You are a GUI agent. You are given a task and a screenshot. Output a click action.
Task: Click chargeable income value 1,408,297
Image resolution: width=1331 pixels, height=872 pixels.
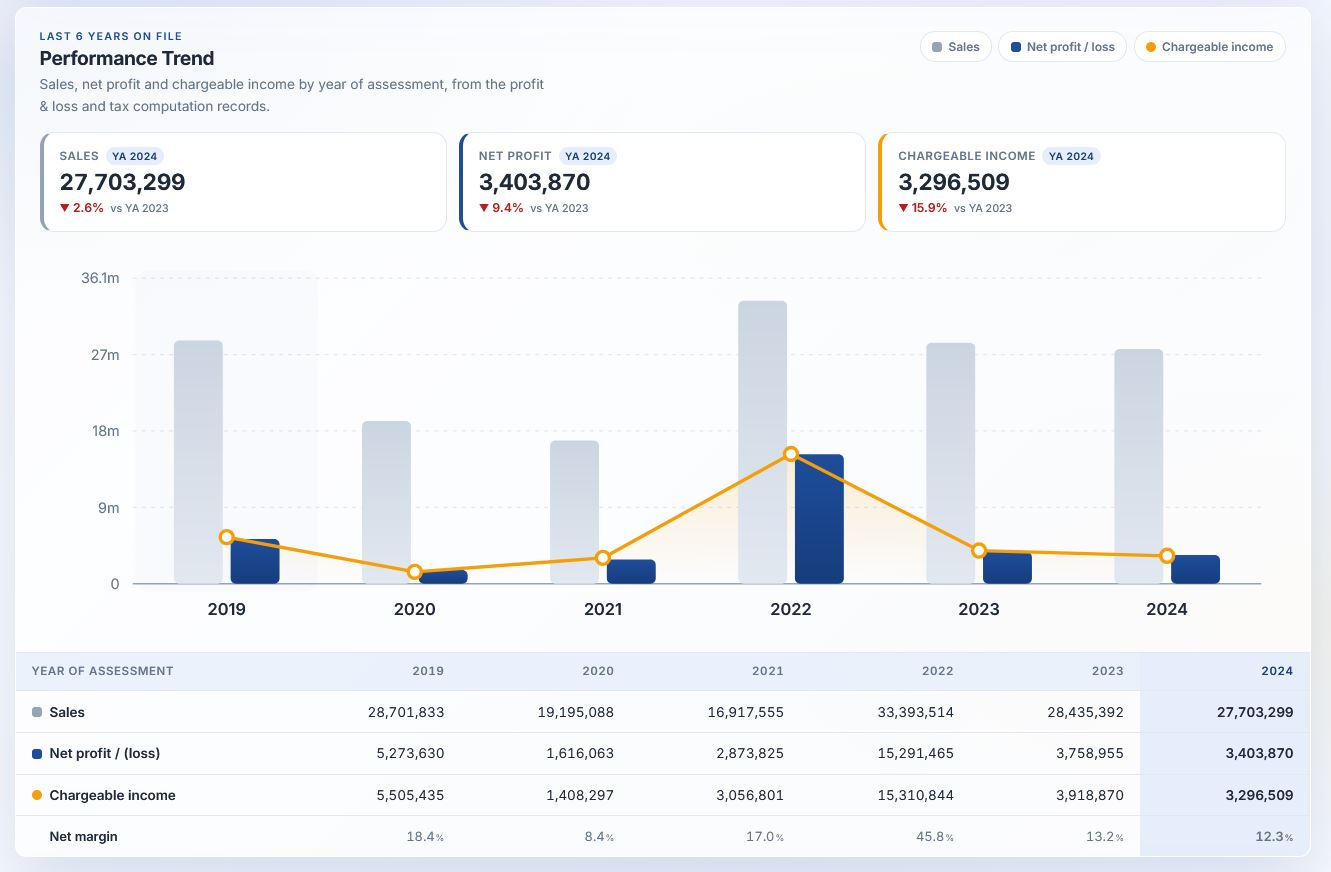580,796
